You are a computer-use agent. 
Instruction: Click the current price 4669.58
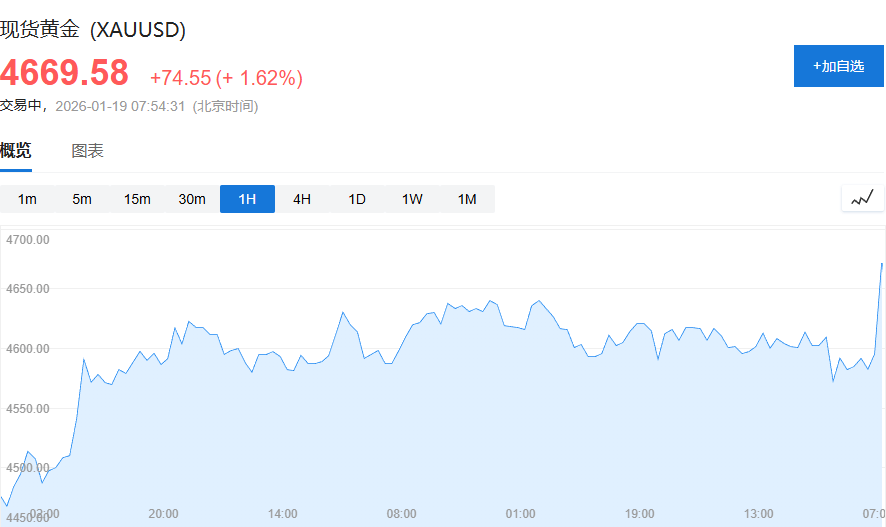(x=65, y=73)
